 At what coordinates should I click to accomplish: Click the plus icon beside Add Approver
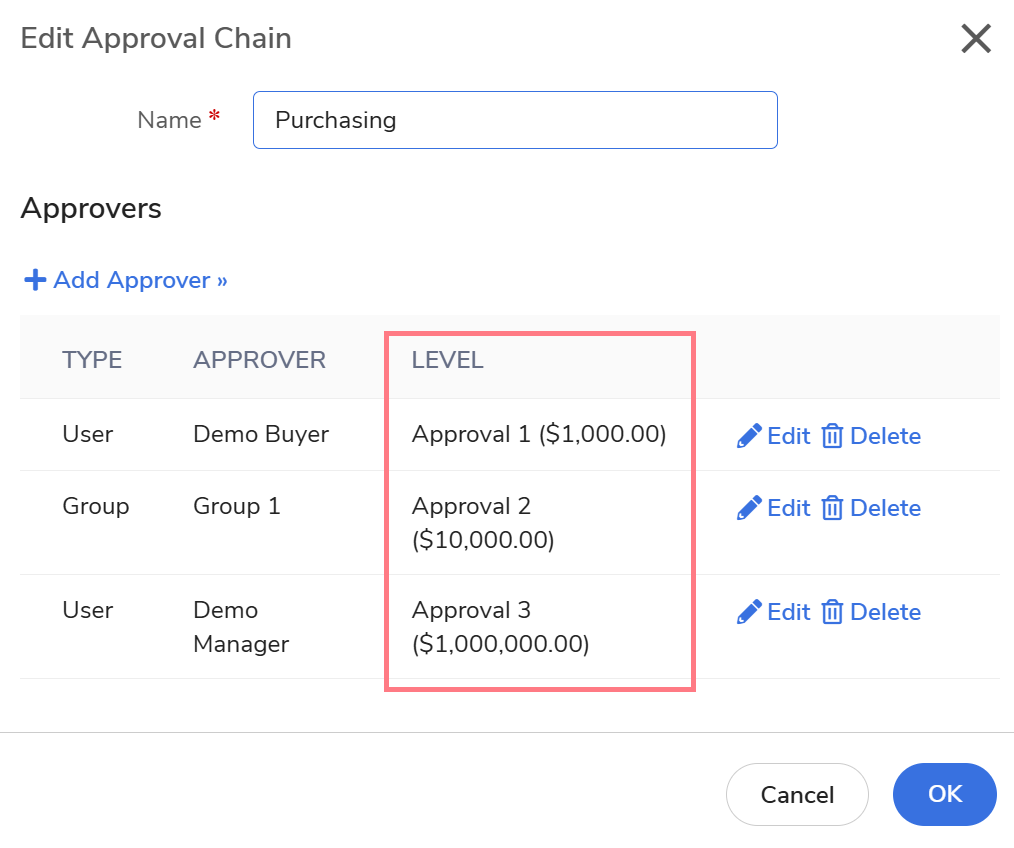click(x=35, y=280)
